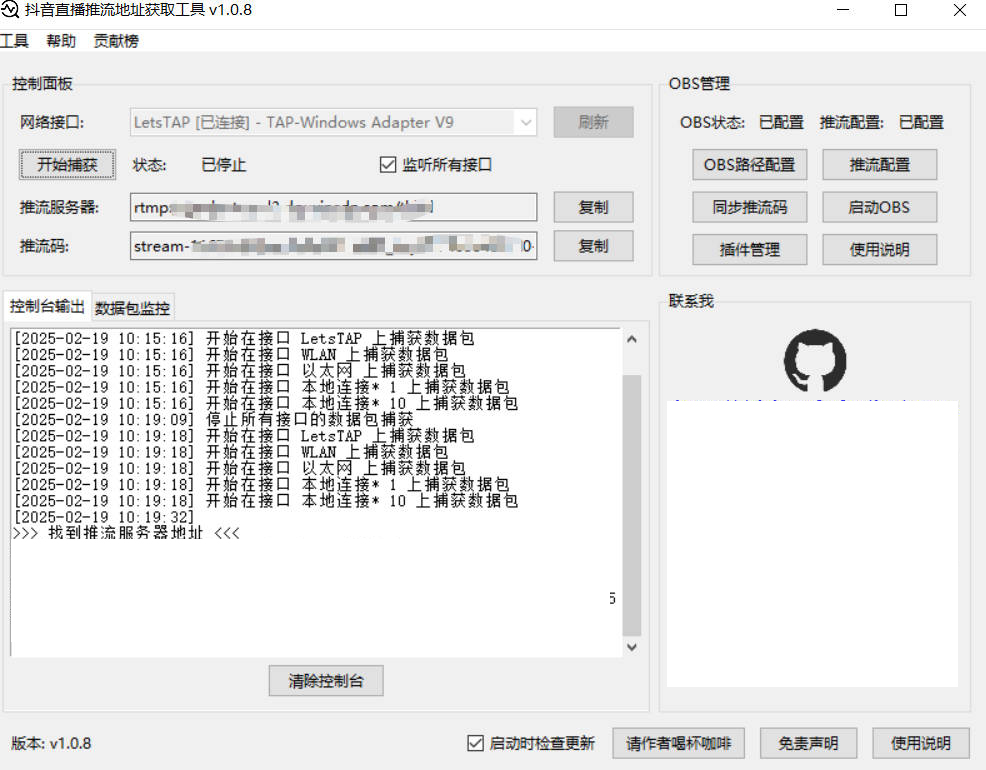Click 同步推流码 to sync the stream key

[x=750, y=207]
